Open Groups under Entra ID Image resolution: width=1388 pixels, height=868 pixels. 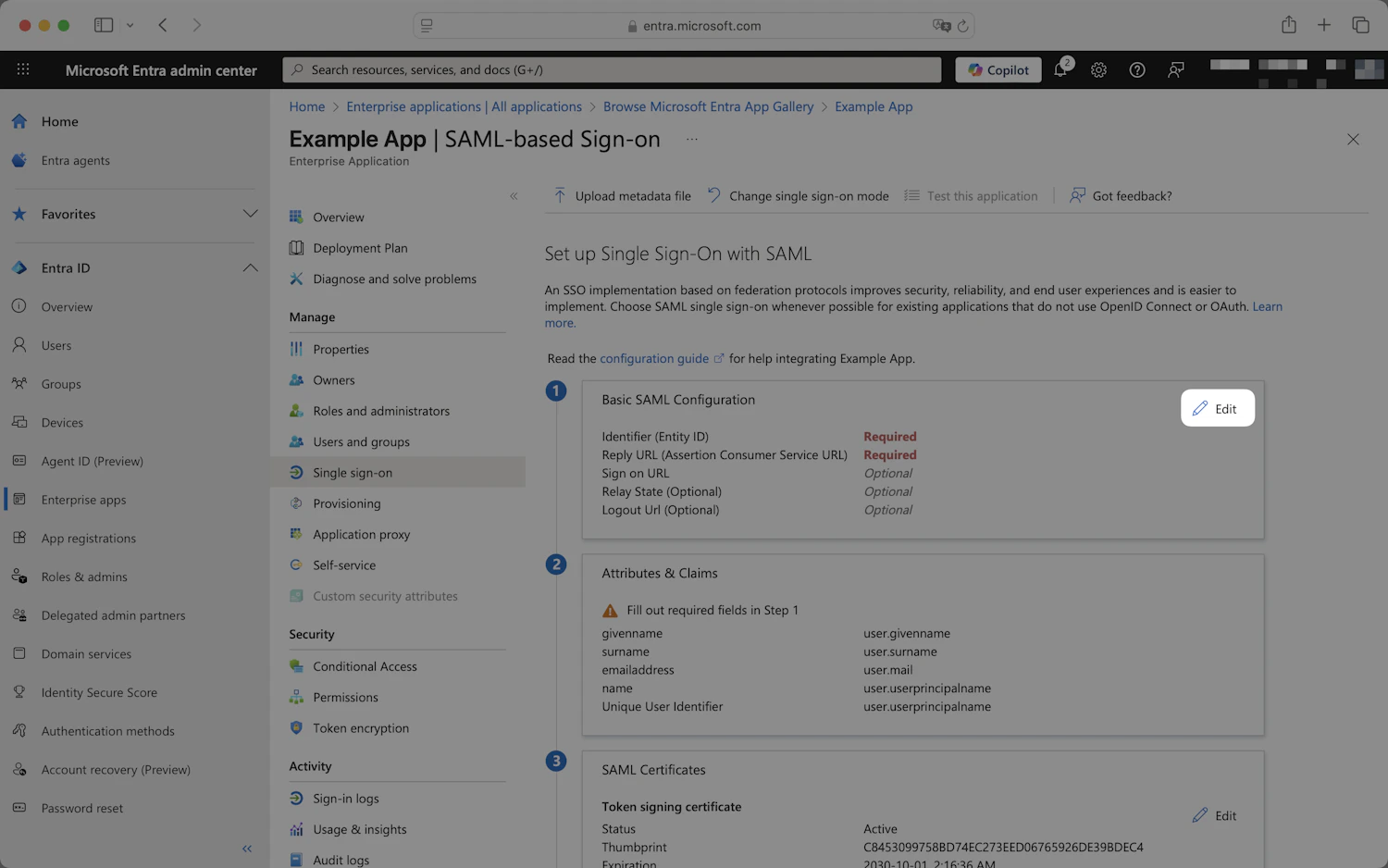pyautogui.click(x=61, y=384)
